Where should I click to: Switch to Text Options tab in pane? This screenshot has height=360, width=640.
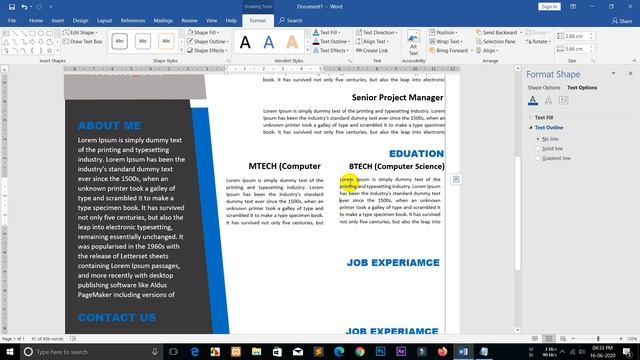tap(582, 88)
